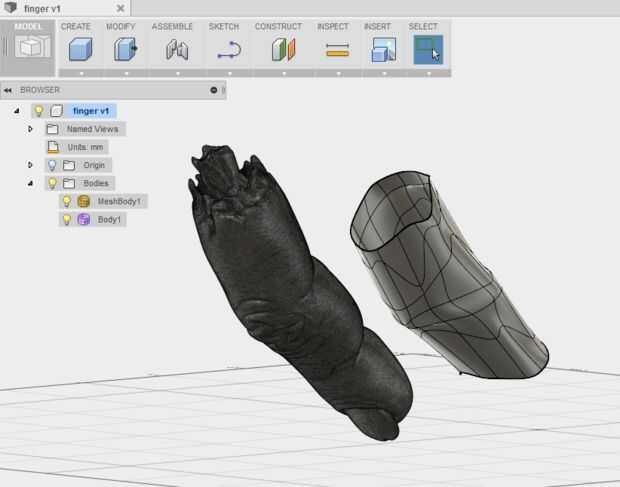Viewport: 620px width, 487px height.
Task: Toggle visibility bulb of finger v1
Action: coord(39,111)
